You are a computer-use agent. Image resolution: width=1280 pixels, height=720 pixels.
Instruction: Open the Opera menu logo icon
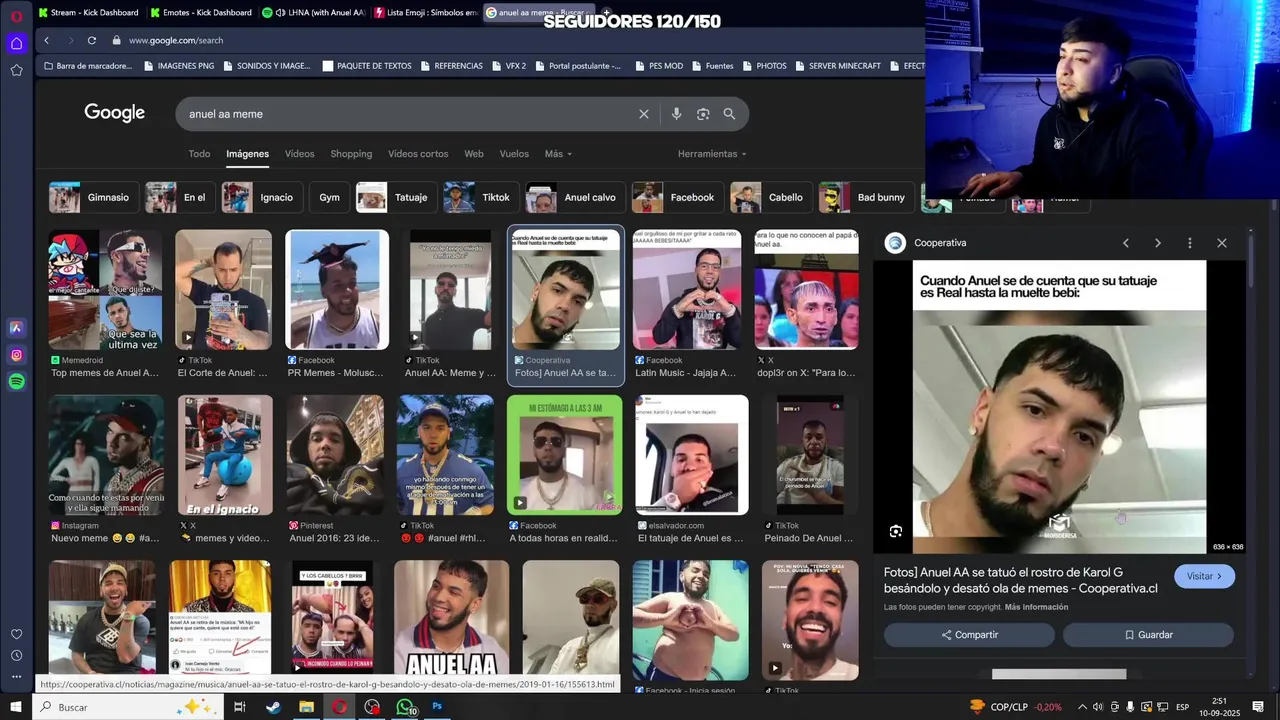pos(17,16)
